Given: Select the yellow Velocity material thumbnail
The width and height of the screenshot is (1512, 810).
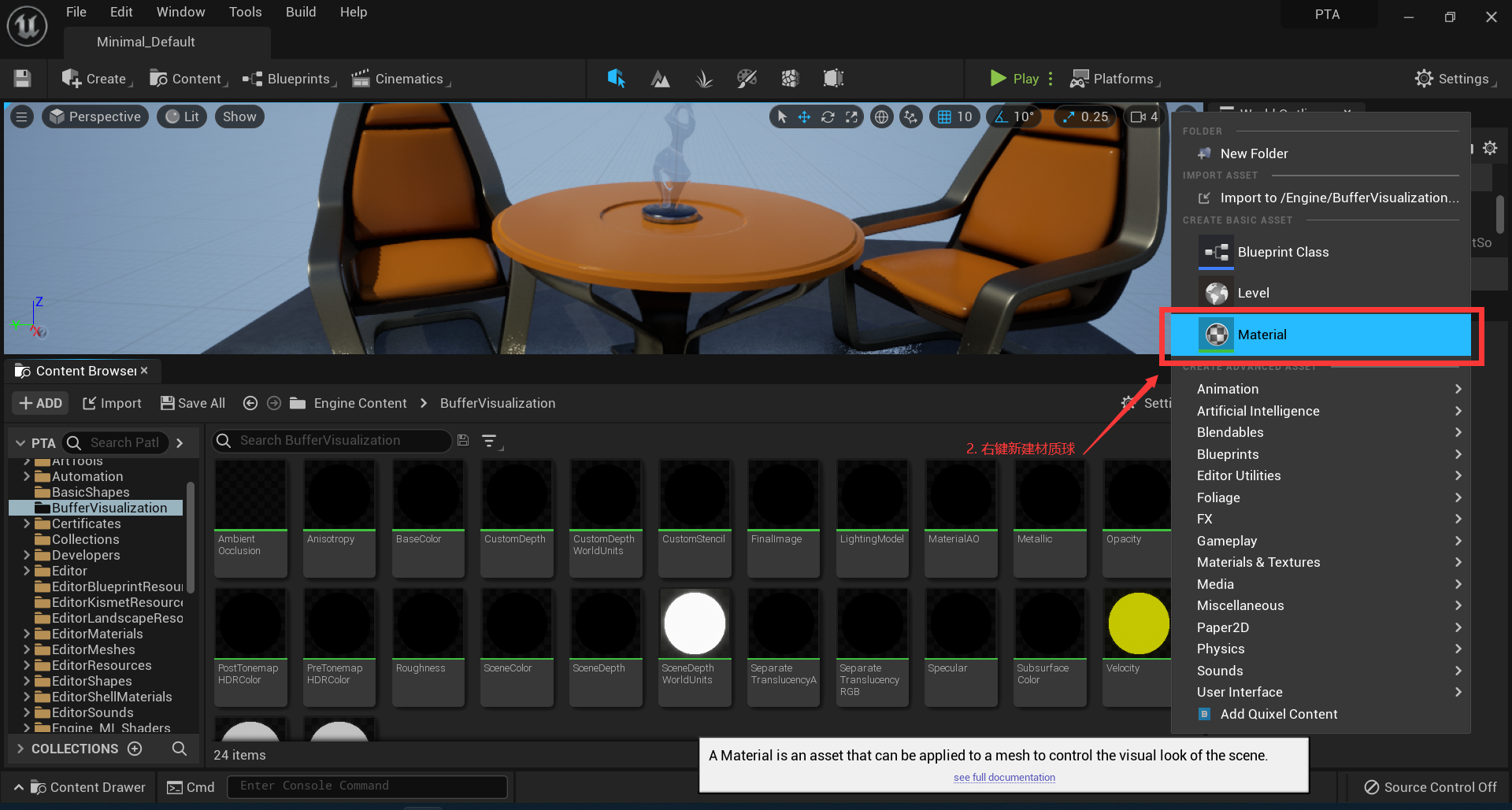Looking at the screenshot, I should [1138, 624].
